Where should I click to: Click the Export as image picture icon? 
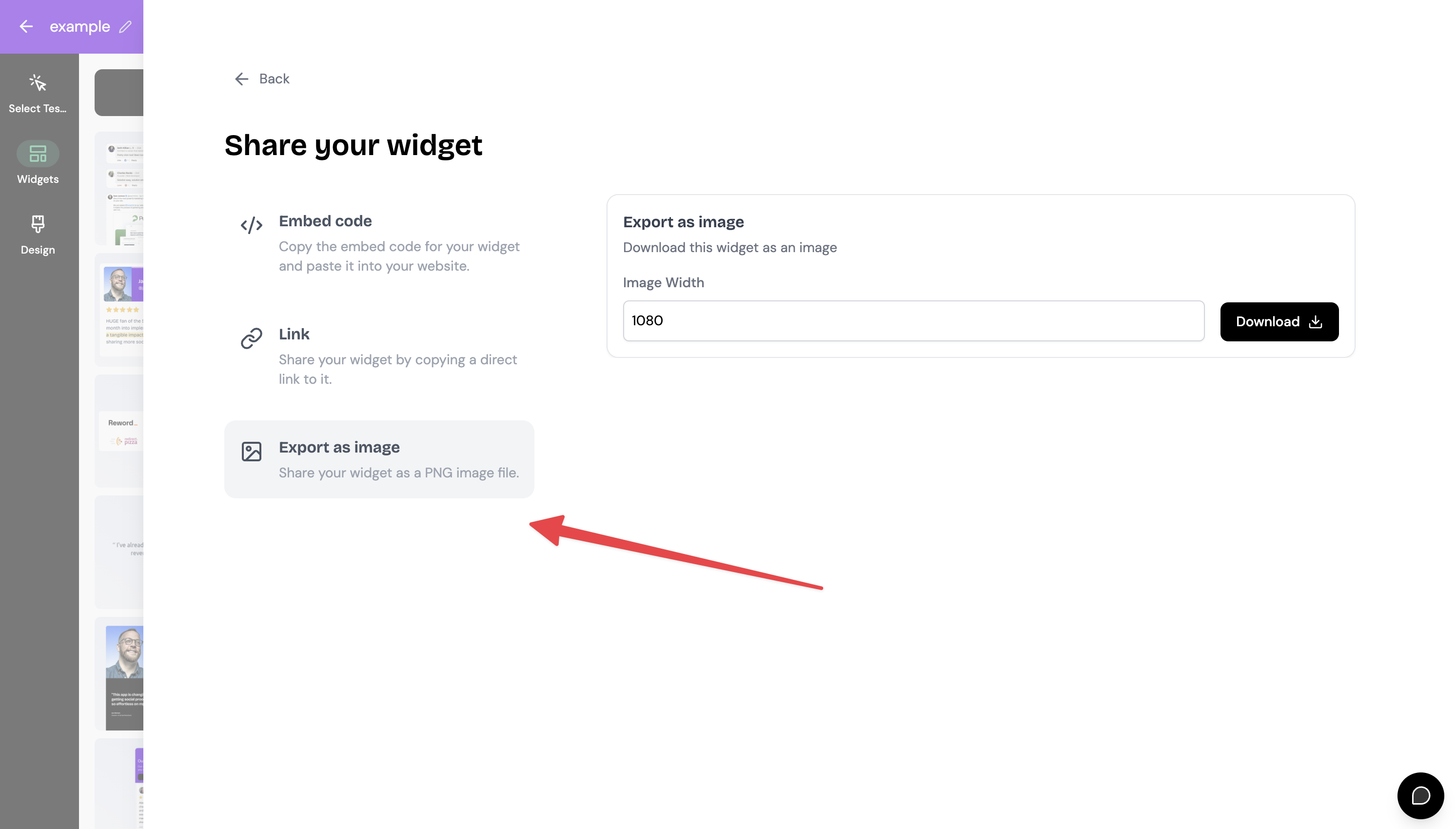251,452
